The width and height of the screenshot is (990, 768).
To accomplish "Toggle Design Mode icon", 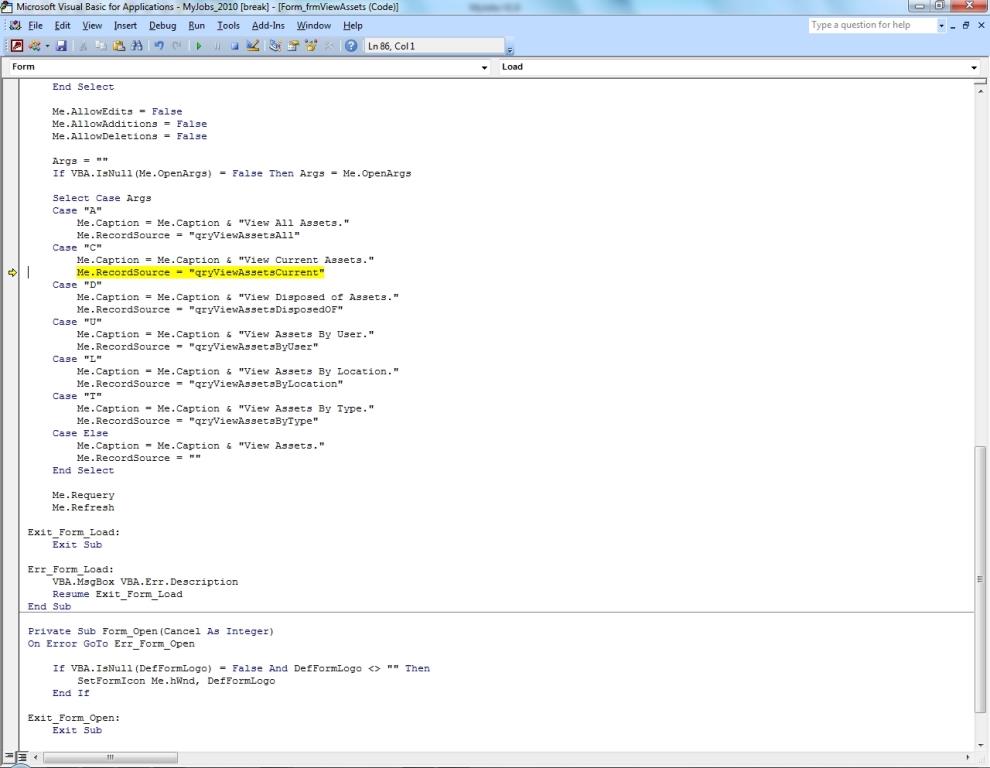I will point(253,46).
